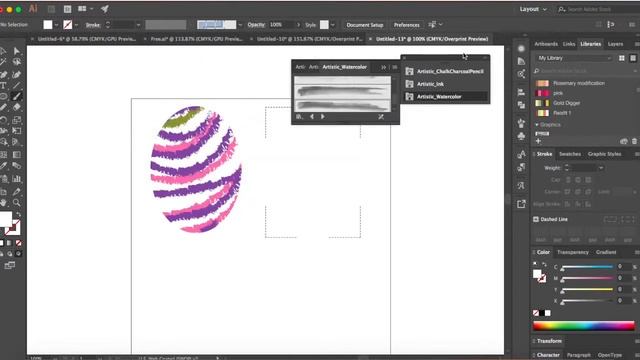Screen dimensions: 640x360
Task: Switch Libraries to list view
Action: 633,58
